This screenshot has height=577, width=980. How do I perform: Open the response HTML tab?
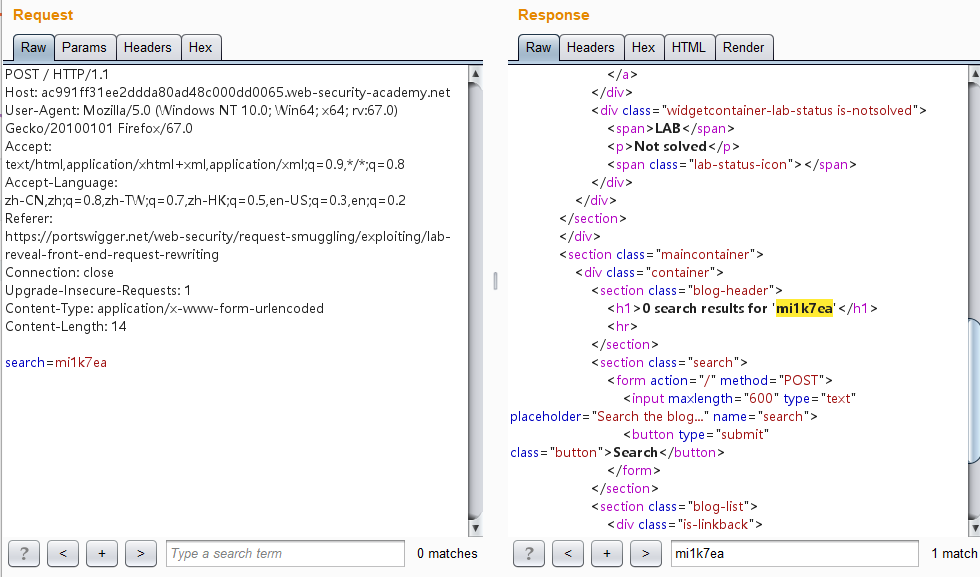pos(688,47)
